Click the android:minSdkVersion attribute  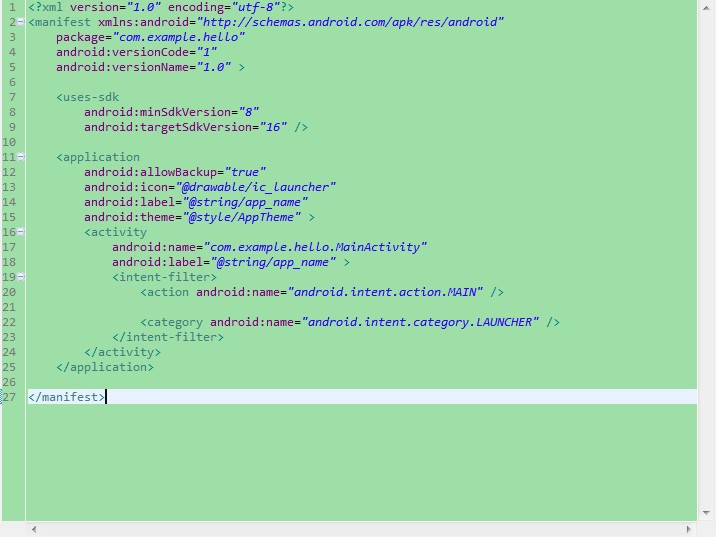158,112
